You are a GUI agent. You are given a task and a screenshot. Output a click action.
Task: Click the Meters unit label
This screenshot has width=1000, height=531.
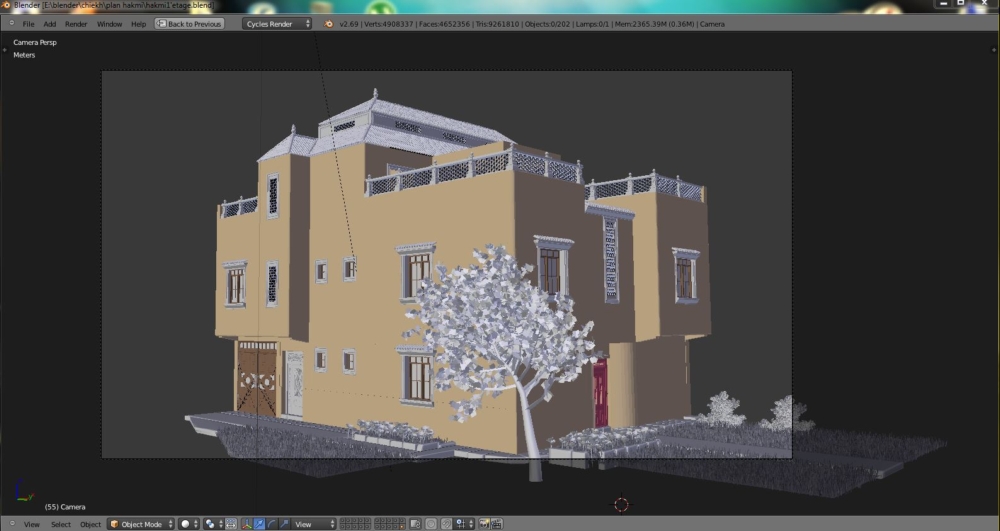tap(24, 55)
